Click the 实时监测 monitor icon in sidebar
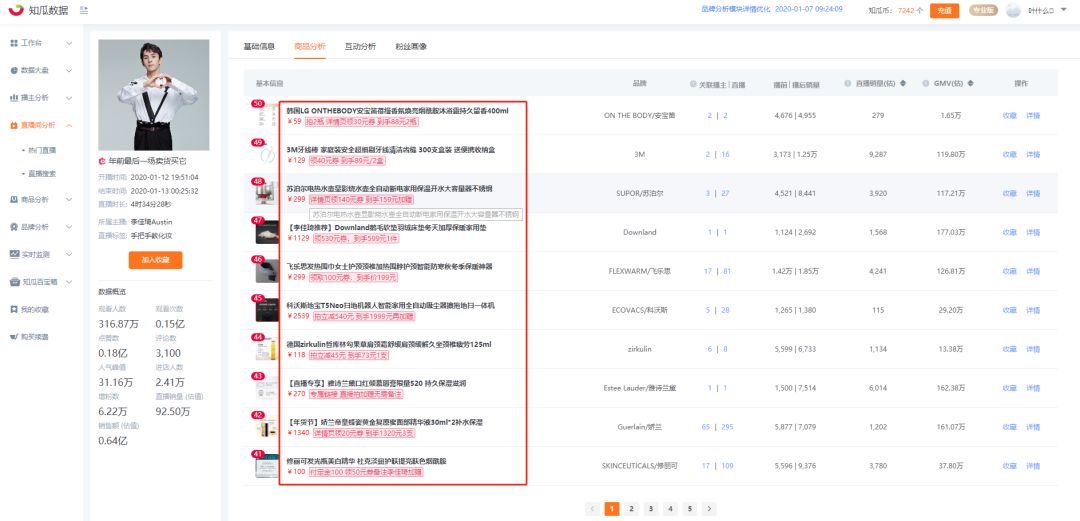Screen dimensions: 1080x521 14,254
